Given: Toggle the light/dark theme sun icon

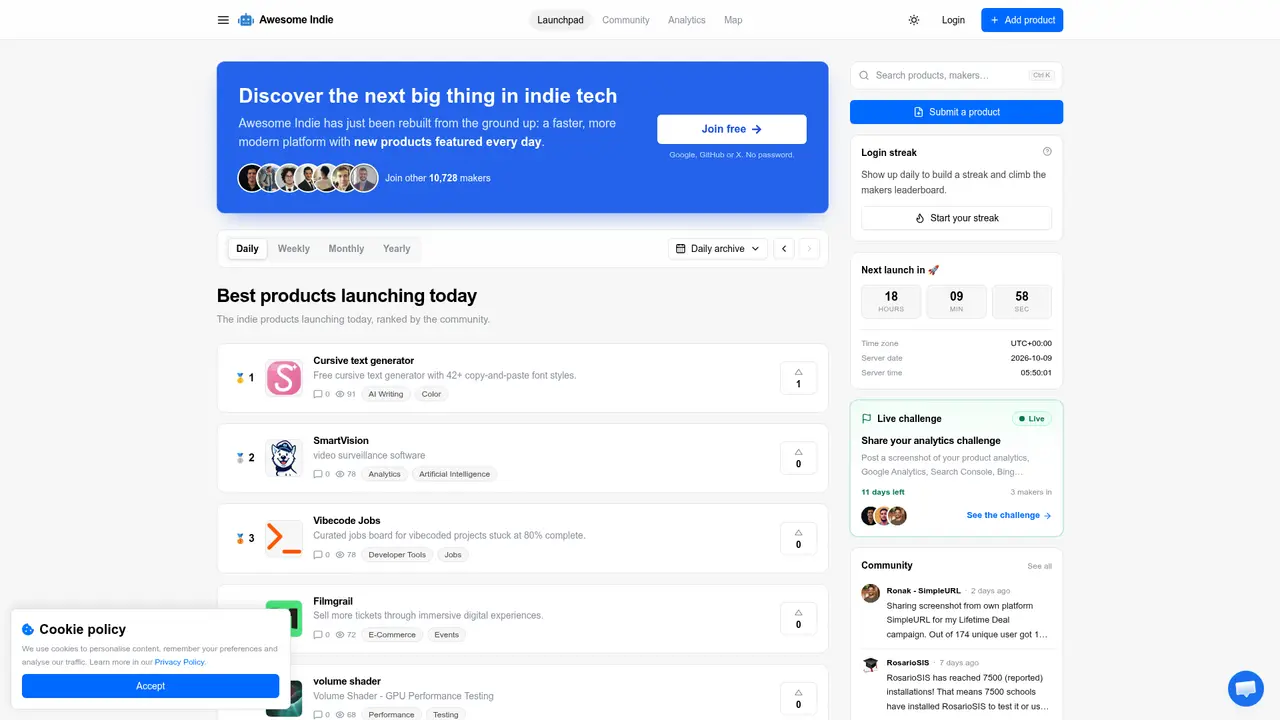Looking at the screenshot, I should coord(914,20).
